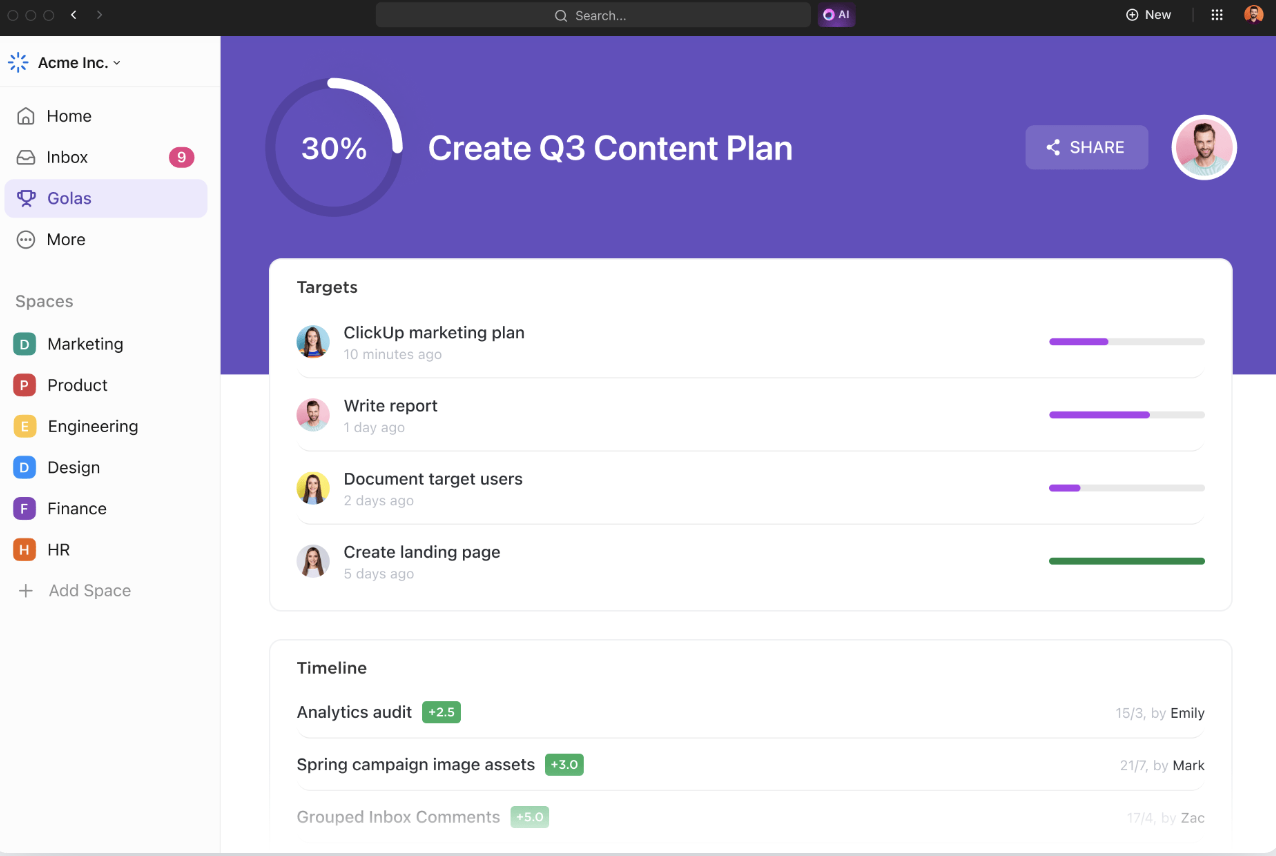
Task: Click the AI assistant button
Action: tap(836, 15)
